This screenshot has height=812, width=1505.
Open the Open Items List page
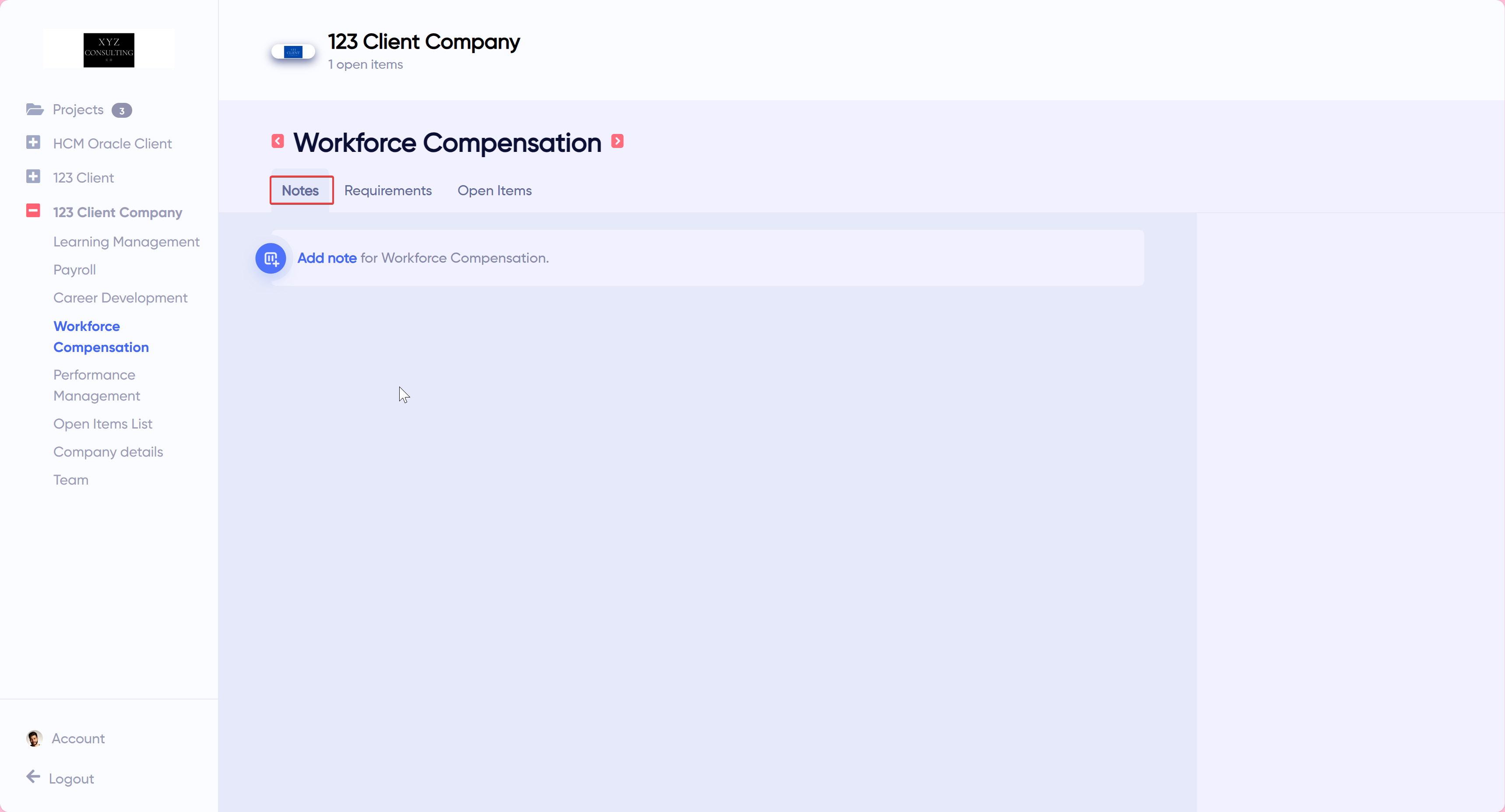[x=102, y=424]
